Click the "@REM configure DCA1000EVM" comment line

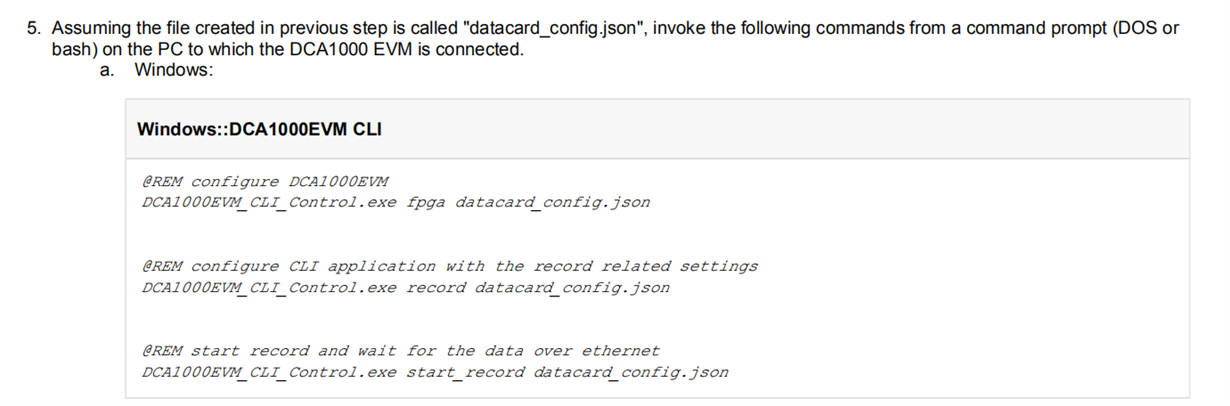tap(265, 182)
